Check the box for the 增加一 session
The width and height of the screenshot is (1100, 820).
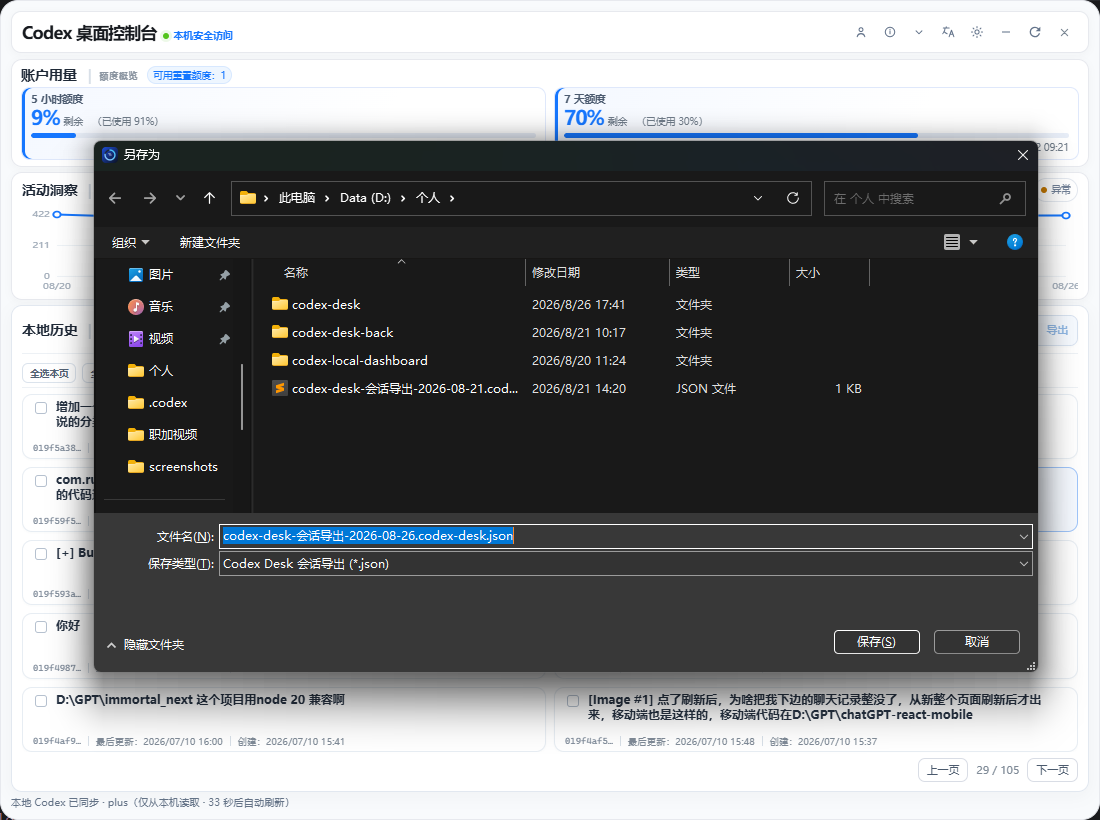41,408
